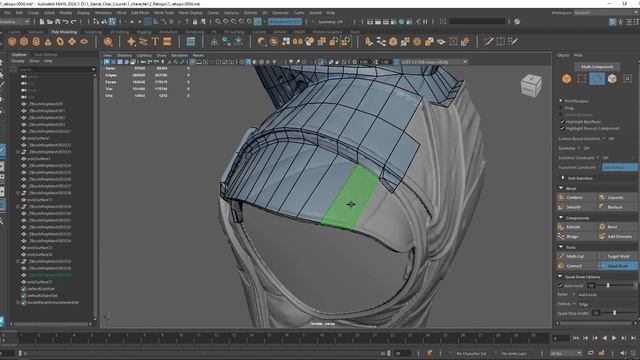640x360 pixels.
Task: Collapse the Quad Draw Options section
Action: 561,277
